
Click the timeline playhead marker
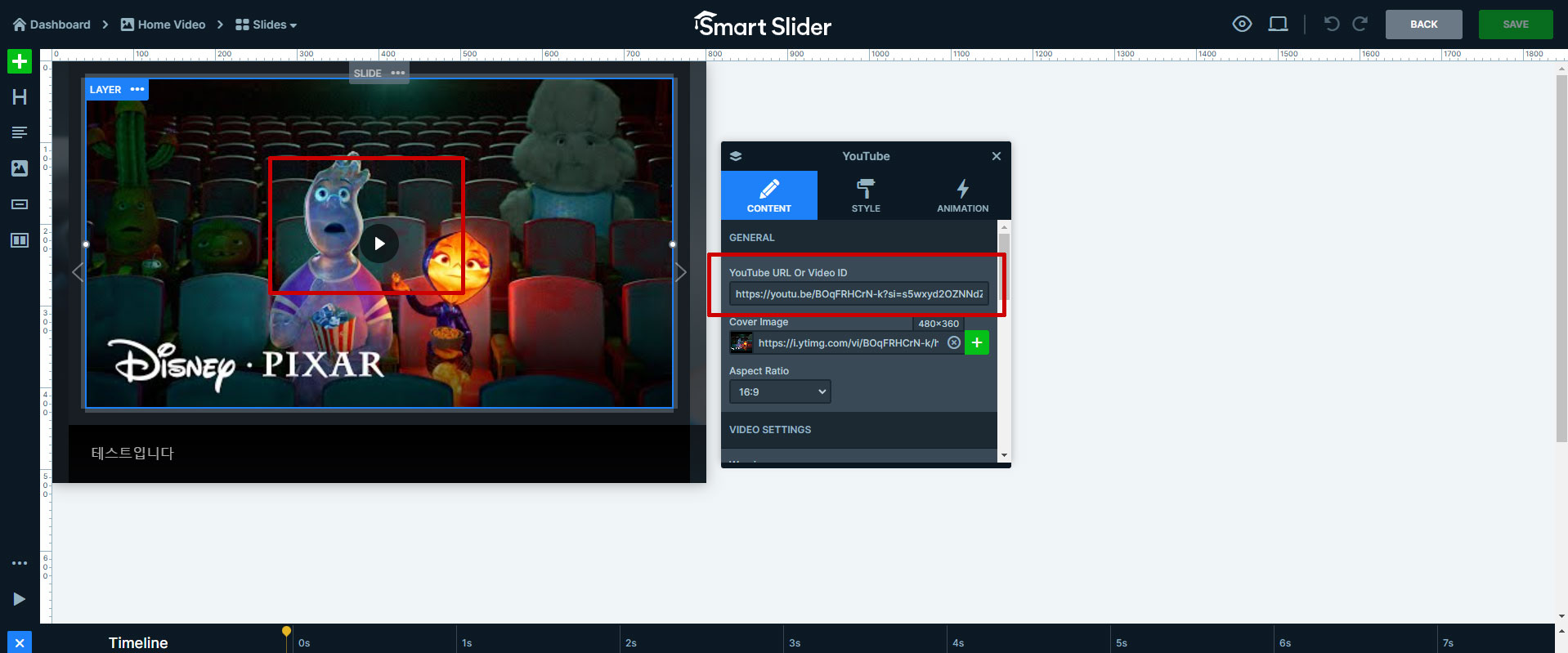(286, 633)
